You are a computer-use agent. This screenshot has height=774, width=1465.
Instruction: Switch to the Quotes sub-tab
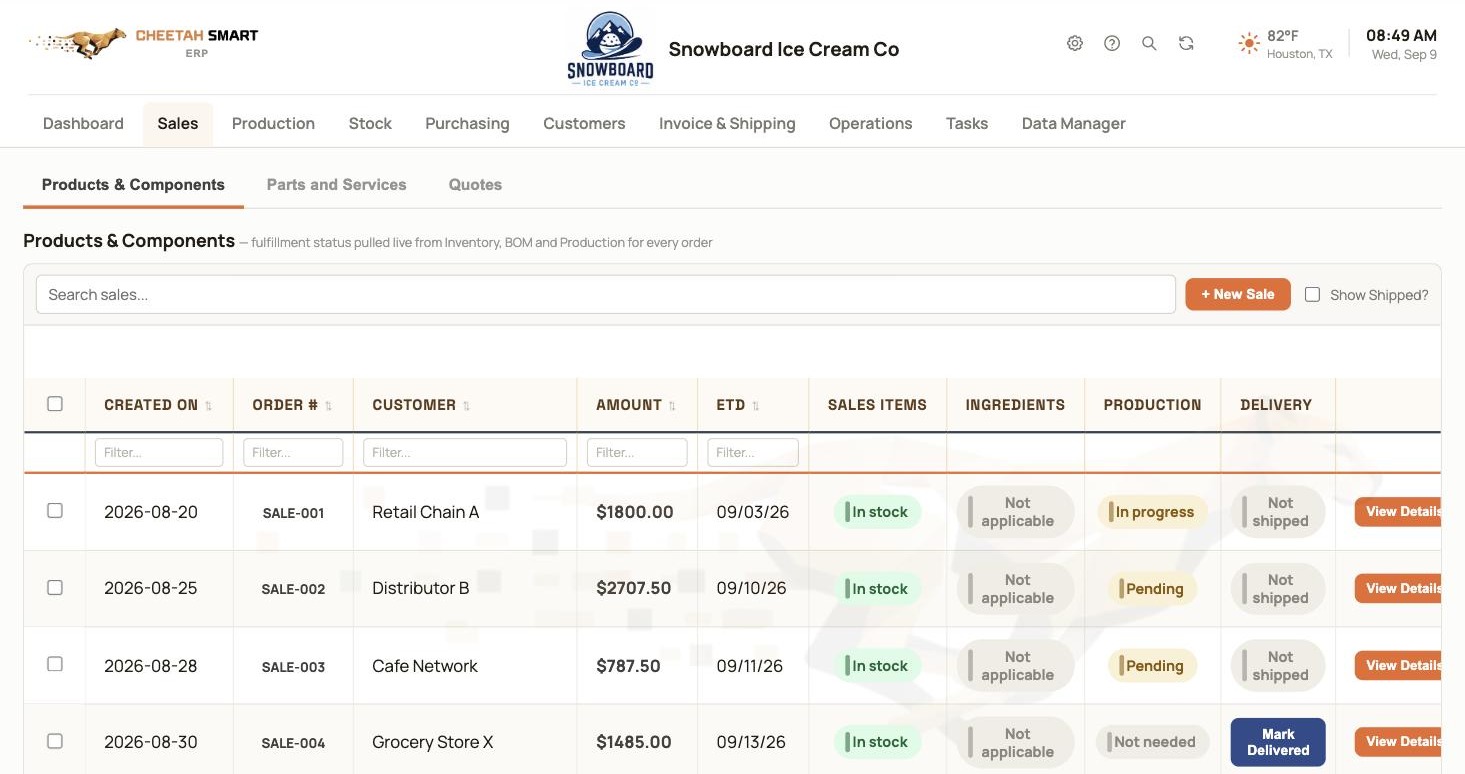click(475, 185)
